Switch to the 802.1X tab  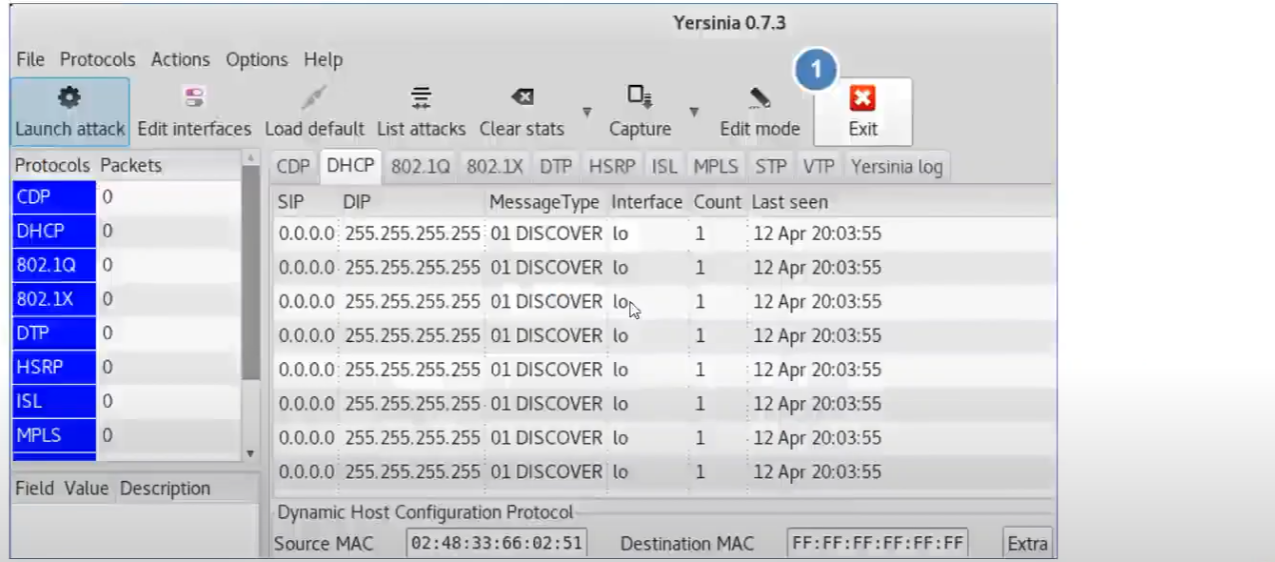click(497, 167)
